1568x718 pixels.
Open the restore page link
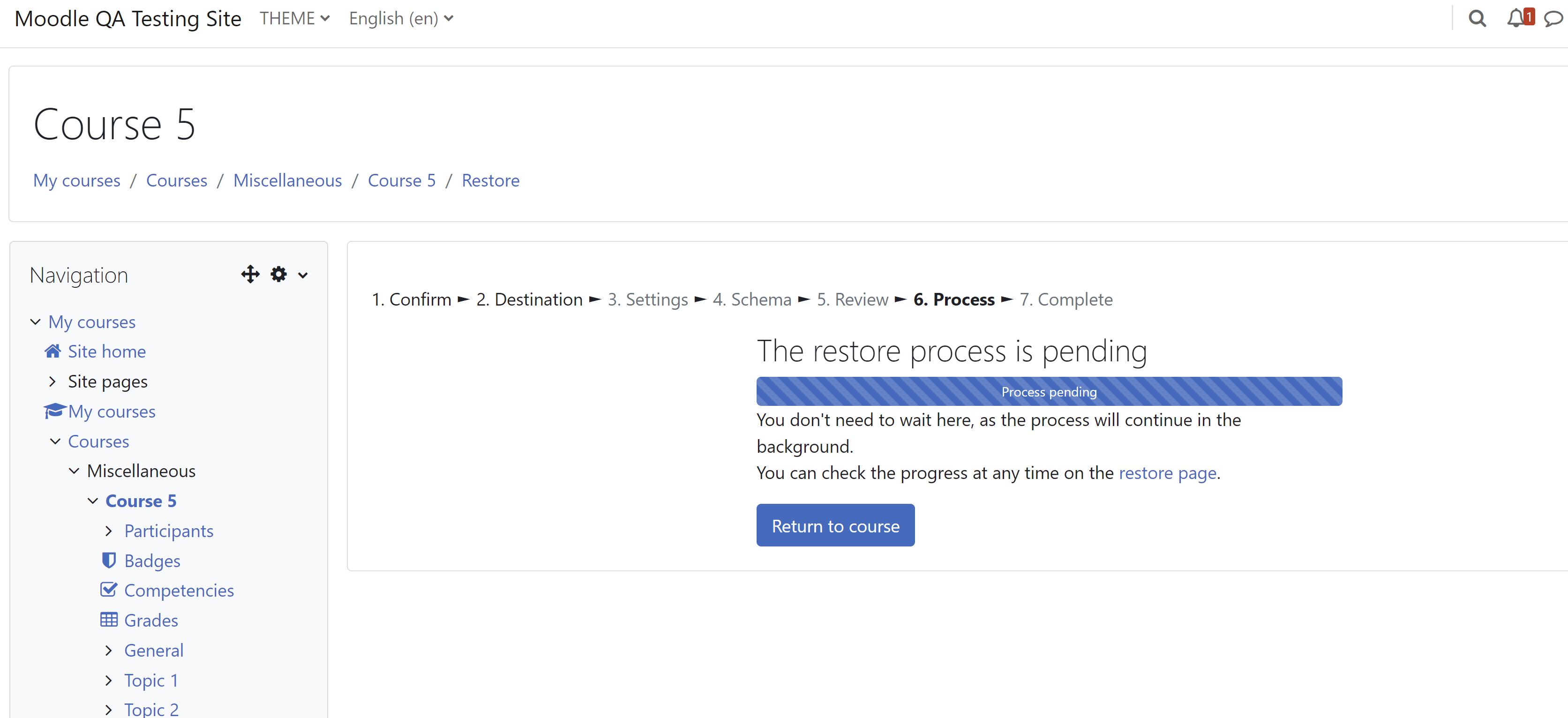coord(1168,473)
